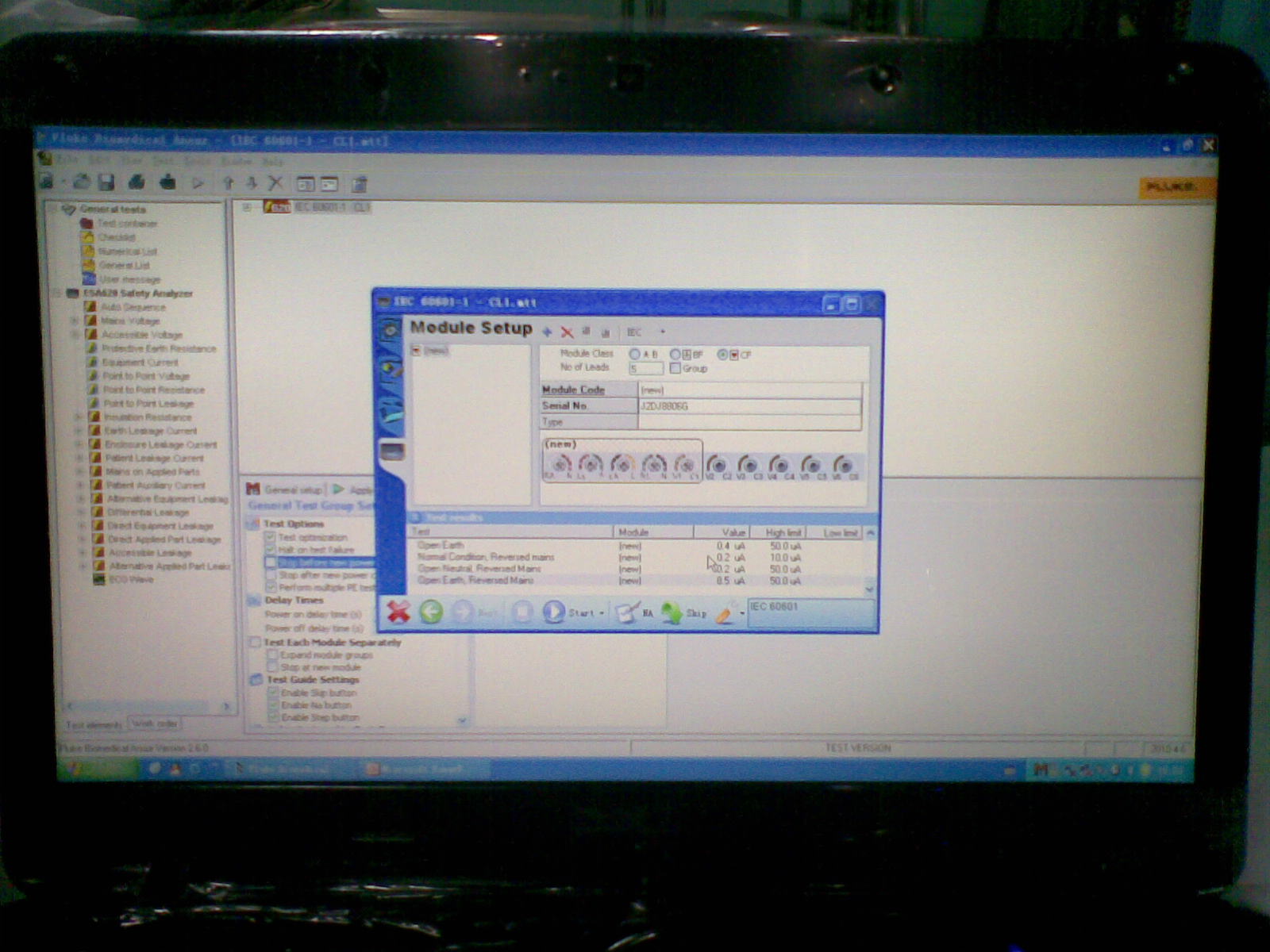This screenshot has width=1270, height=952.
Task: Click the clipboard icon in main toolbar
Action: point(360,184)
